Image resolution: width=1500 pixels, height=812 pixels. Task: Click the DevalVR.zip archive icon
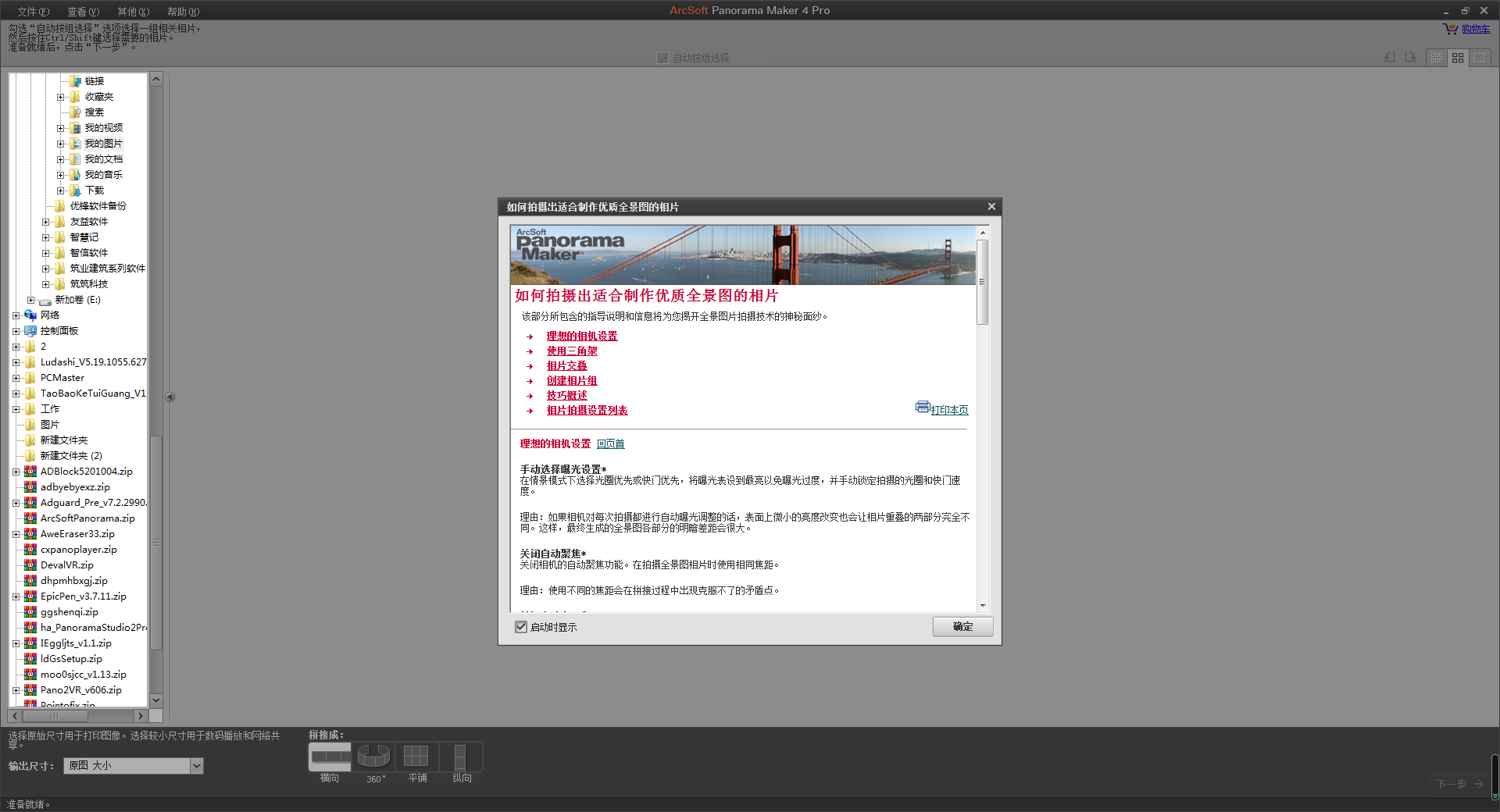point(30,564)
